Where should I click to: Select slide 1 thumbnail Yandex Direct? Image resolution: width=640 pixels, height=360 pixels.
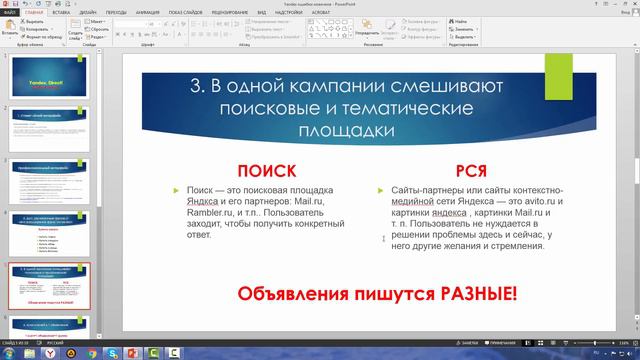(x=49, y=77)
